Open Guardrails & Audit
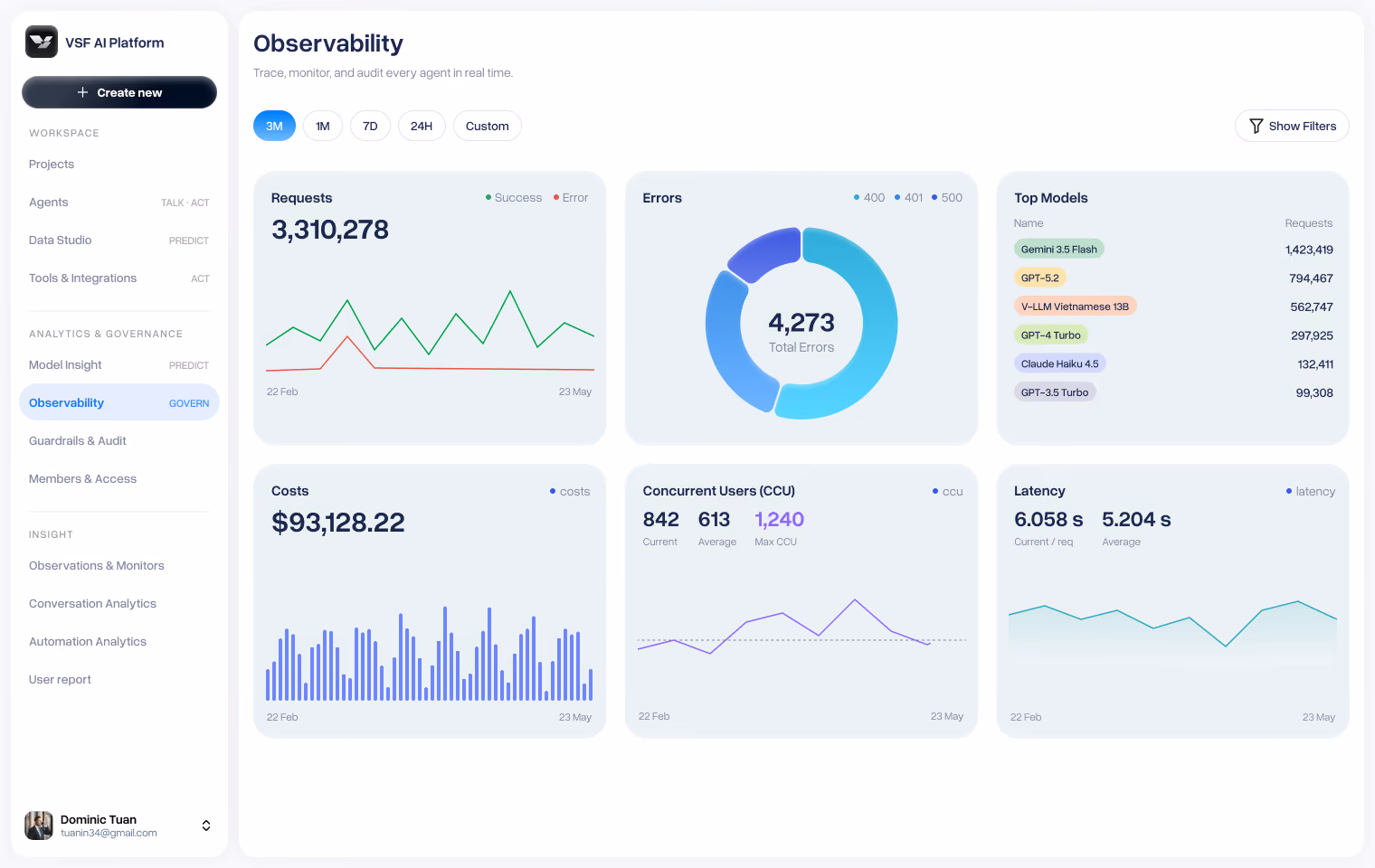The width and height of the screenshot is (1375, 868). pyautogui.click(x=119, y=440)
